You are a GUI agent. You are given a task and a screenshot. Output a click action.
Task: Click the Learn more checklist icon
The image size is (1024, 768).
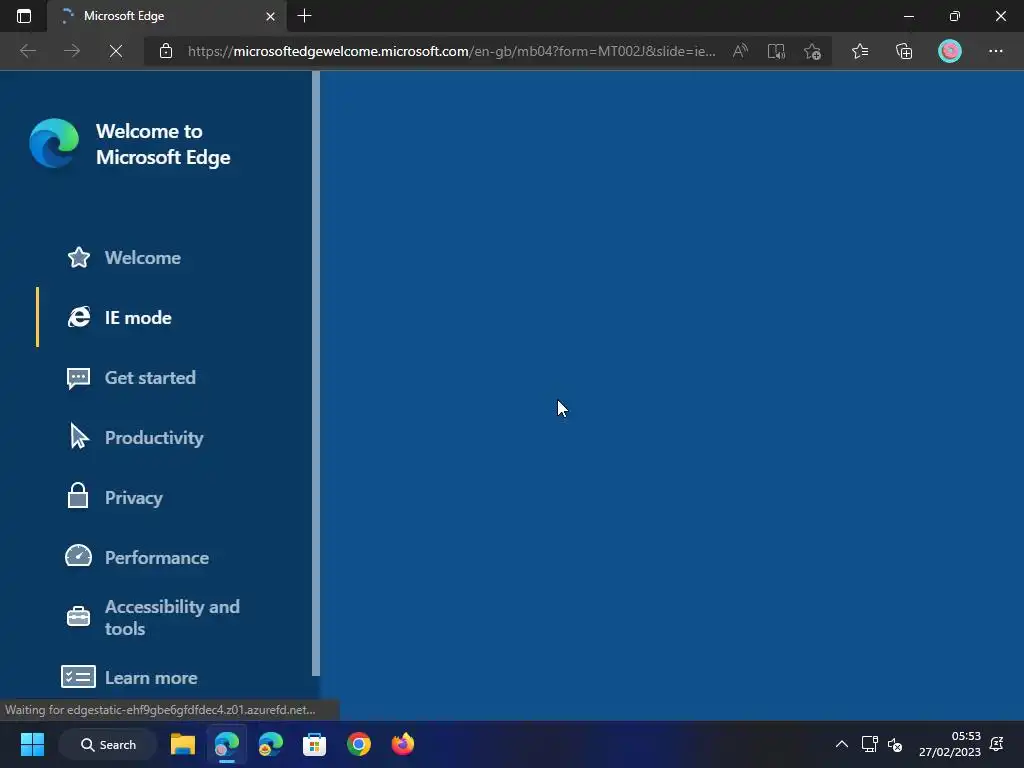[x=78, y=677]
